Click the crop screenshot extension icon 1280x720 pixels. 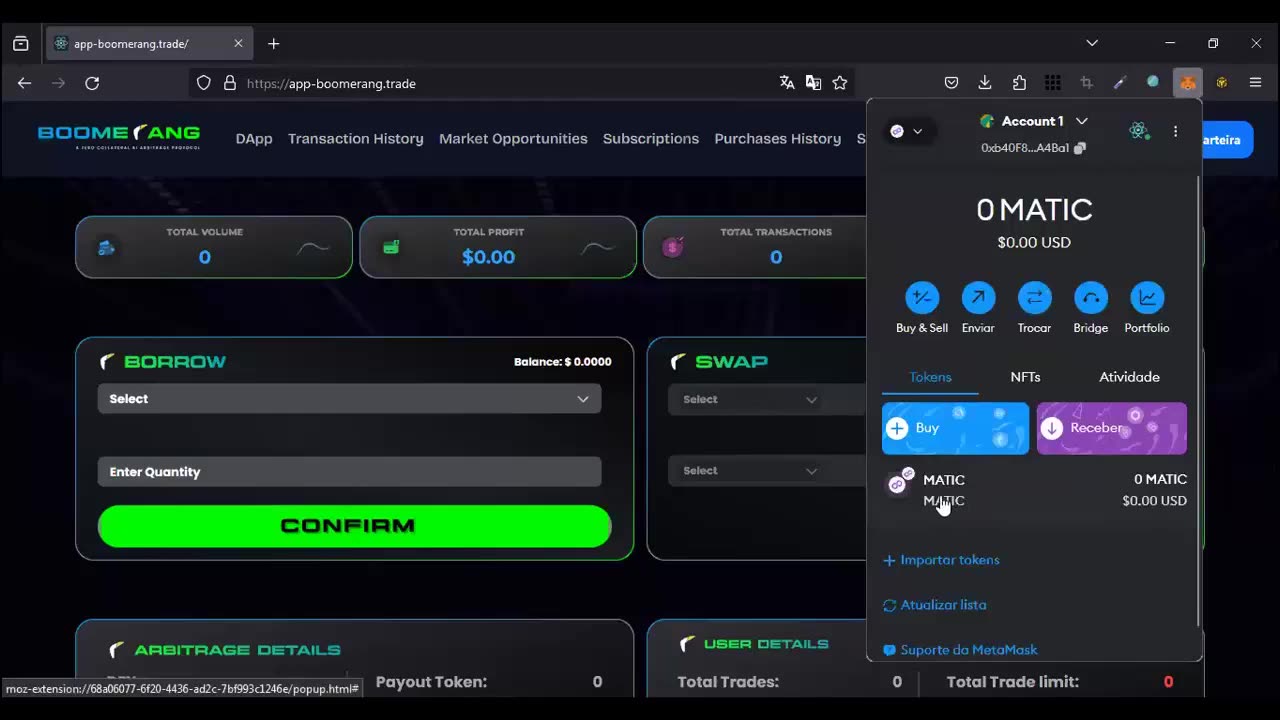point(1086,83)
